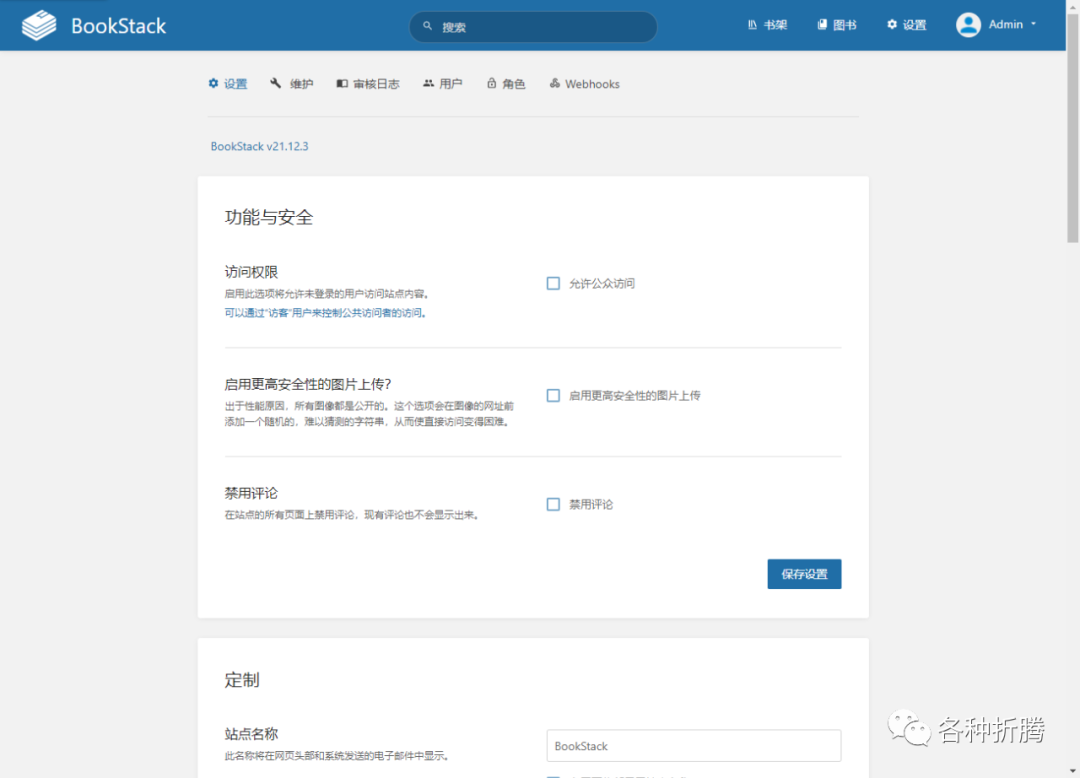Tick the 启用更高安全性的图片上传 checkbox
Viewport: 1080px width, 778px height.
(x=553, y=395)
